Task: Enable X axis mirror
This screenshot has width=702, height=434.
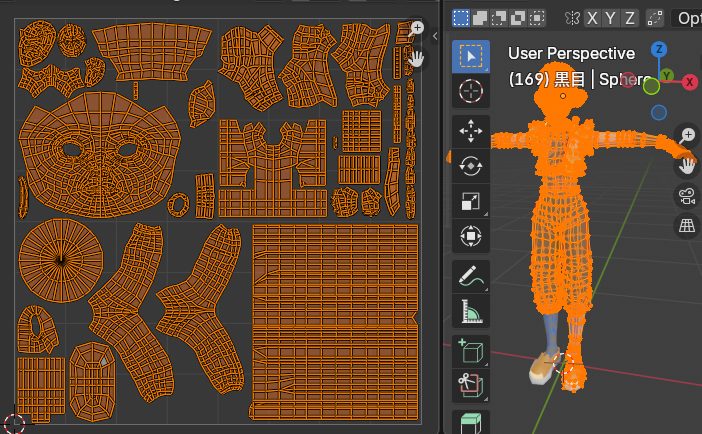Action: [x=593, y=18]
